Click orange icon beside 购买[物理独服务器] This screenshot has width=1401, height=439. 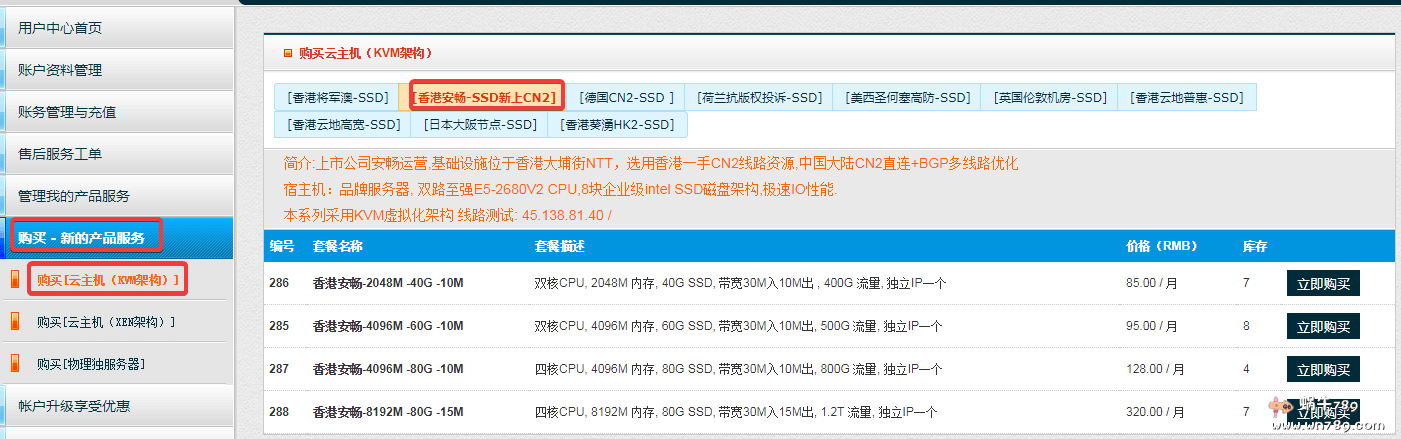[15, 364]
